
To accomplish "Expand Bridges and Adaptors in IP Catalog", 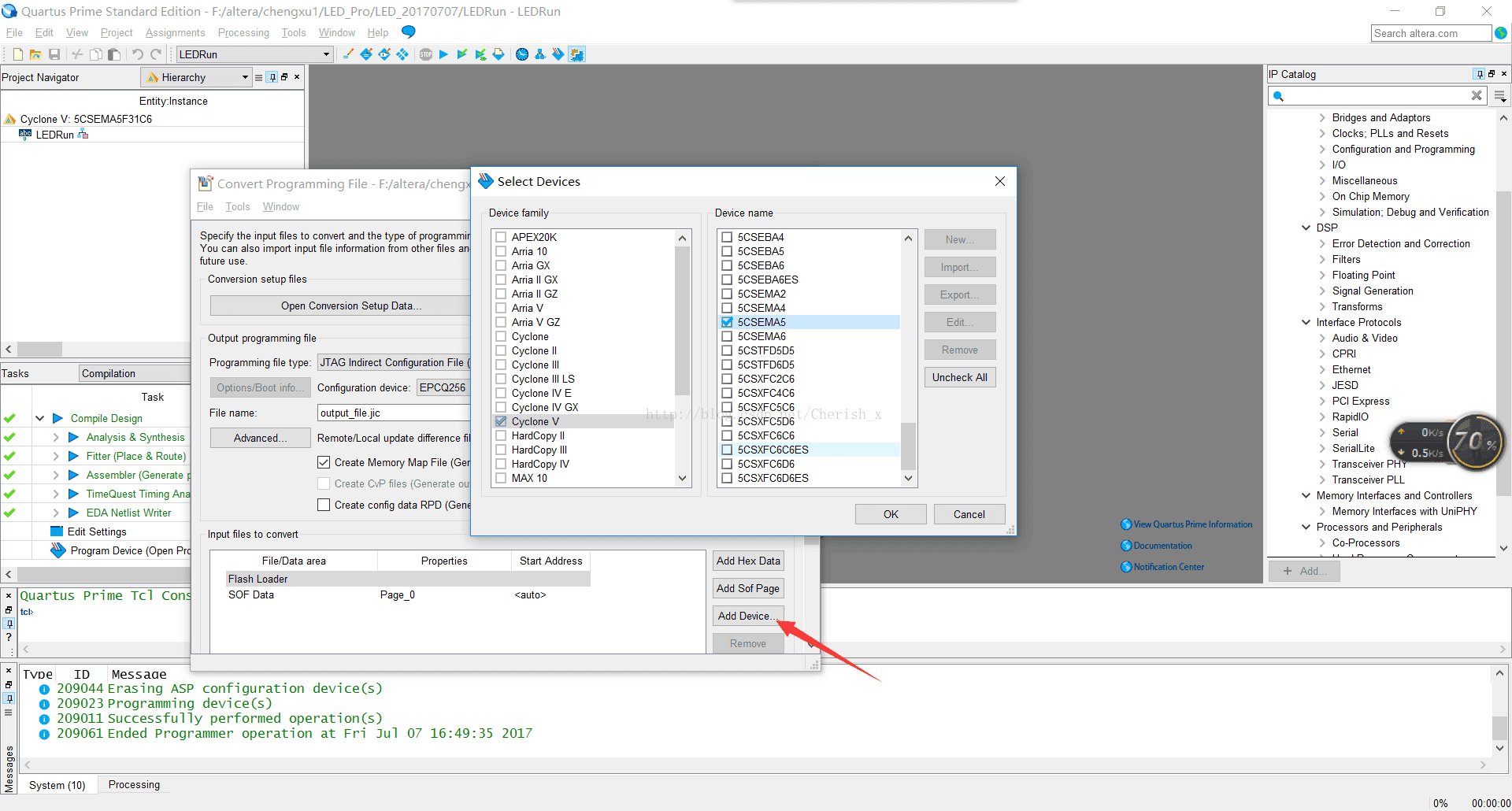I will coord(1322,117).
